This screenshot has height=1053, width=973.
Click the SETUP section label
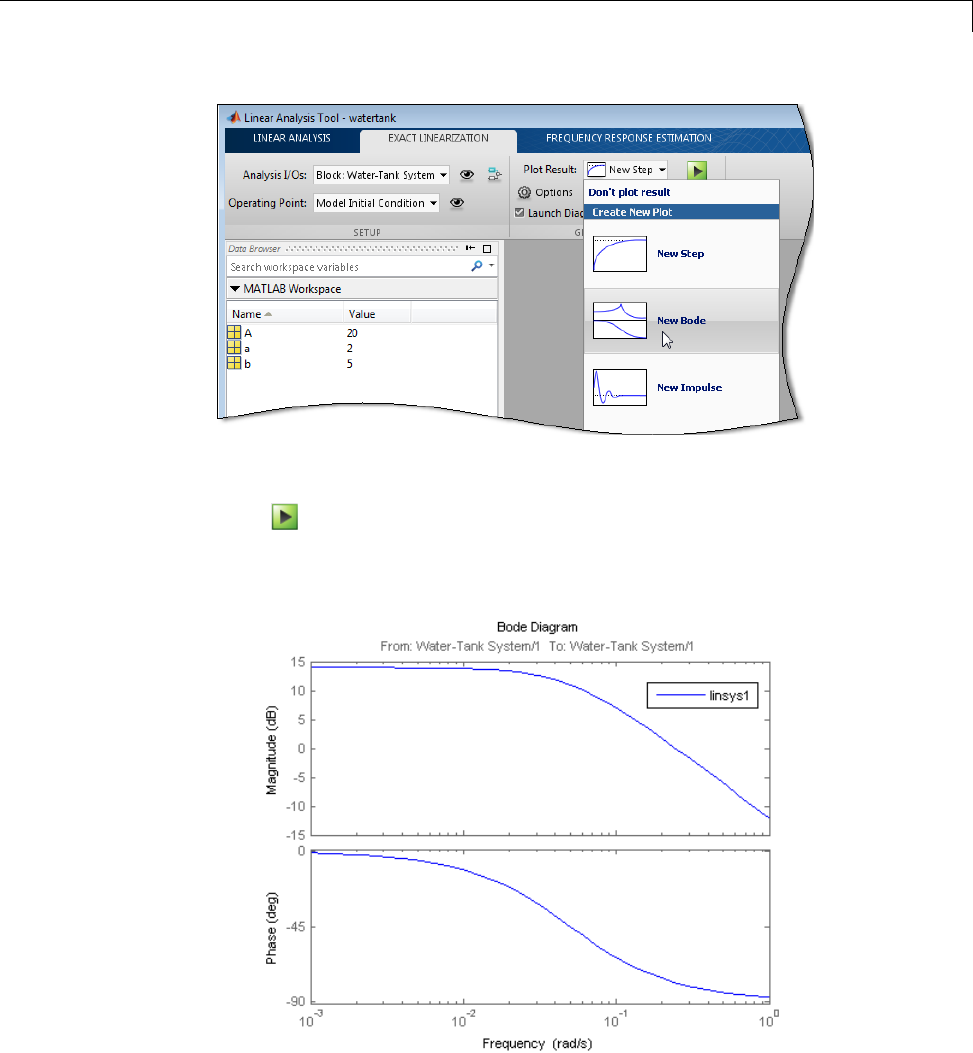(367, 232)
